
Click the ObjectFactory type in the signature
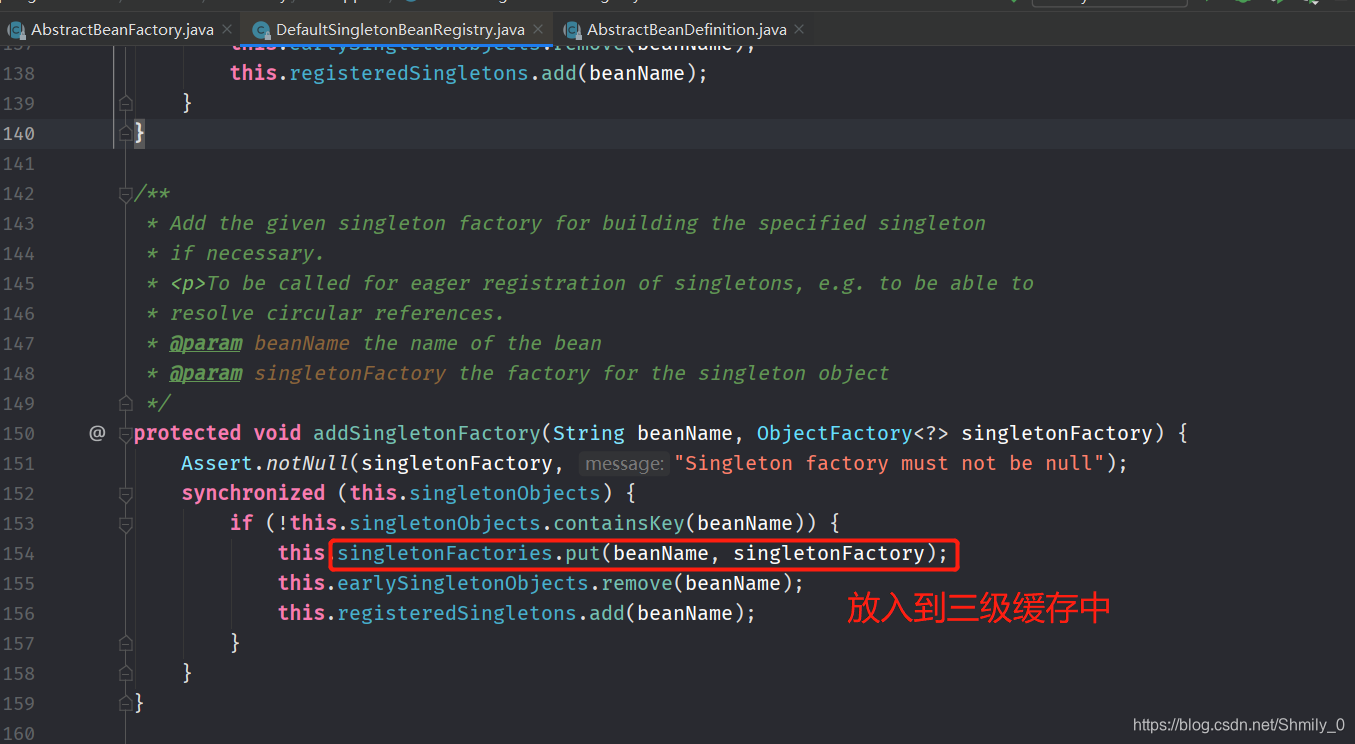coord(835,433)
